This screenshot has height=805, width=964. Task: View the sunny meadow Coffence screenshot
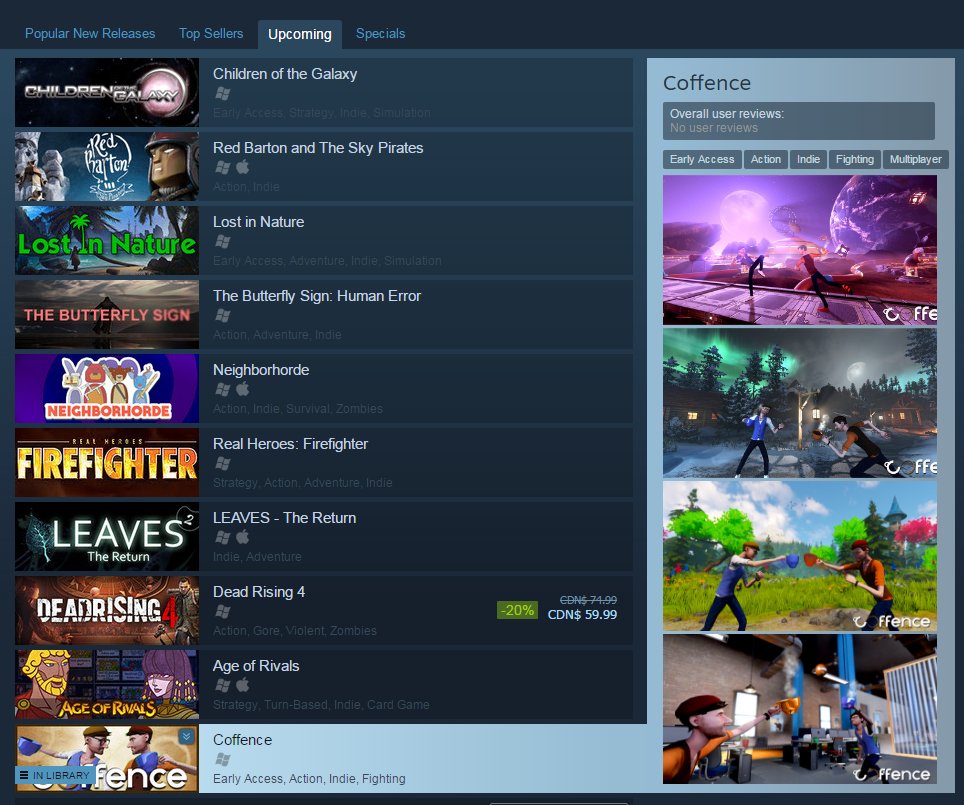pos(800,556)
